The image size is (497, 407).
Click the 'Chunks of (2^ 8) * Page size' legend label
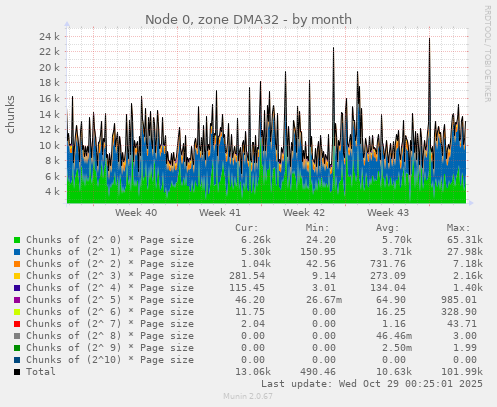click(110, 336)
